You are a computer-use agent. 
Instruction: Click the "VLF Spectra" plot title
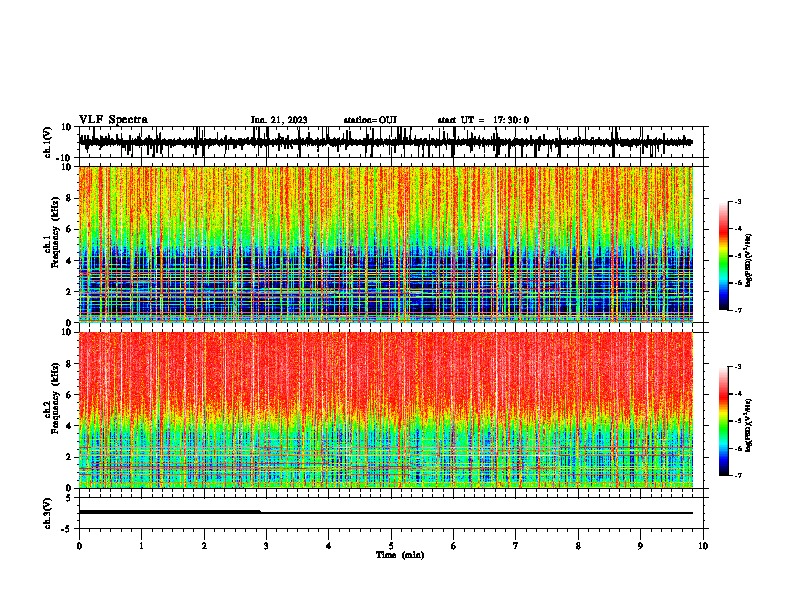[x=113, y=120]
